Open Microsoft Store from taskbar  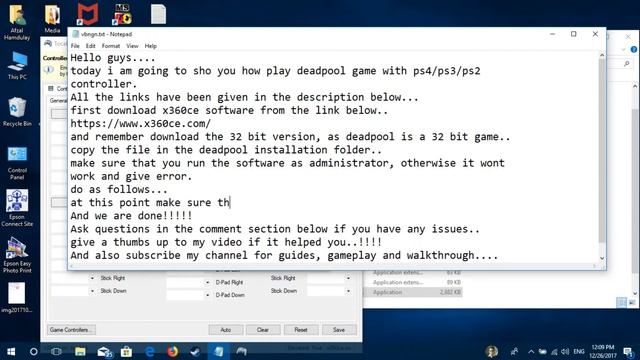[x=127, y=351]
